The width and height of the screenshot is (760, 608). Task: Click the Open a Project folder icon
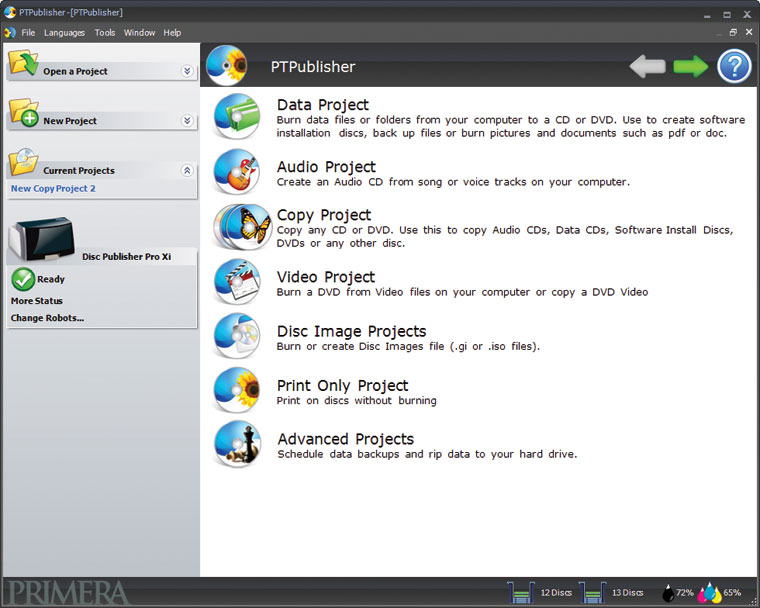click(x=23, y=62)
